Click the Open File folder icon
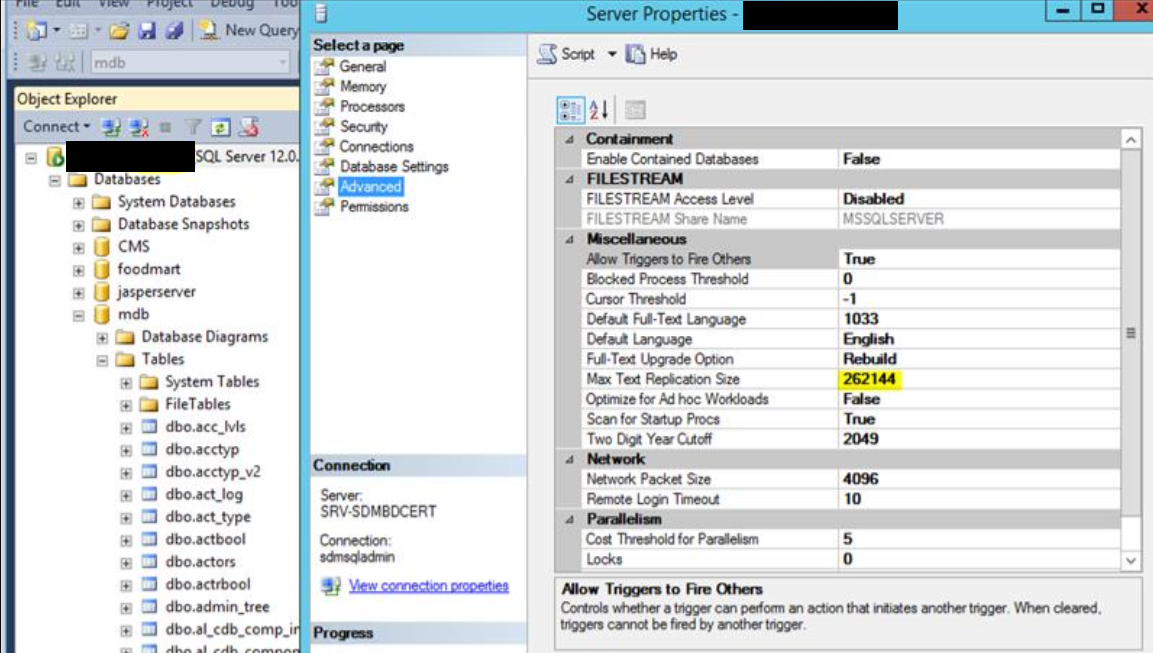 [119, 31]
